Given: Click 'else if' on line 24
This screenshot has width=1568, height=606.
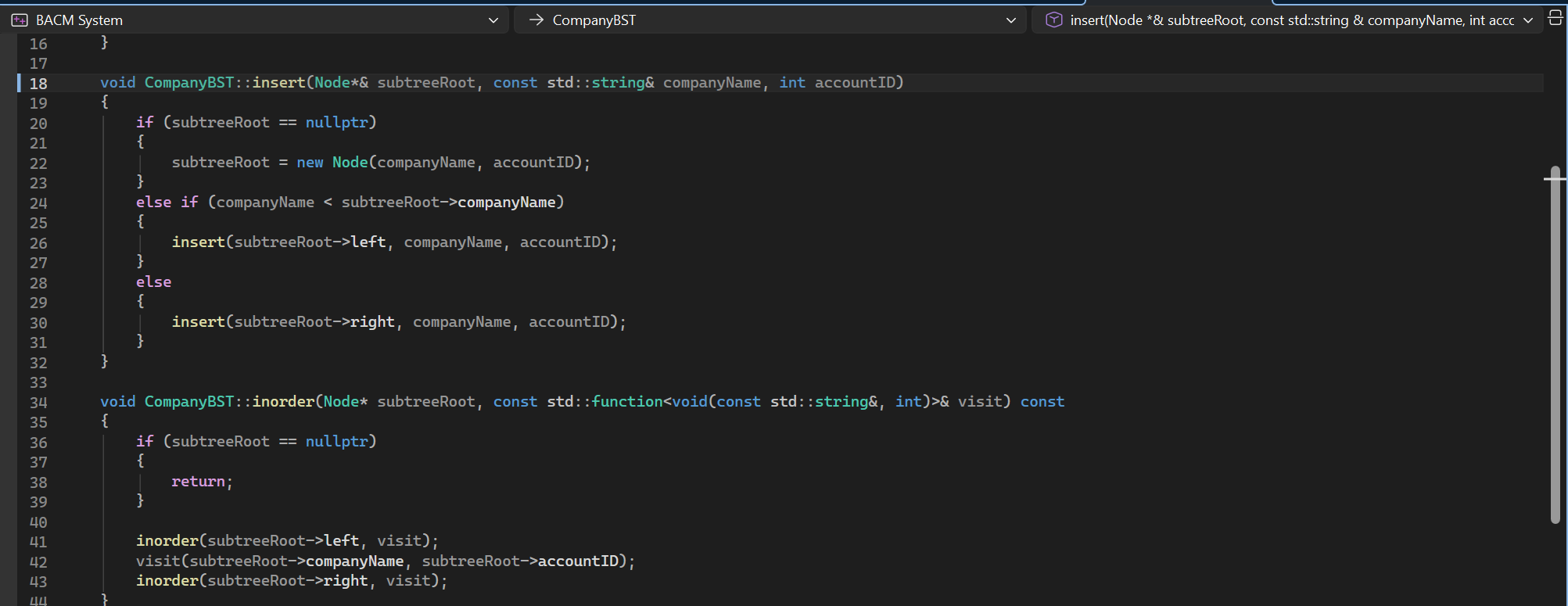Looking at the screenshot, I should tap(167, 202).
